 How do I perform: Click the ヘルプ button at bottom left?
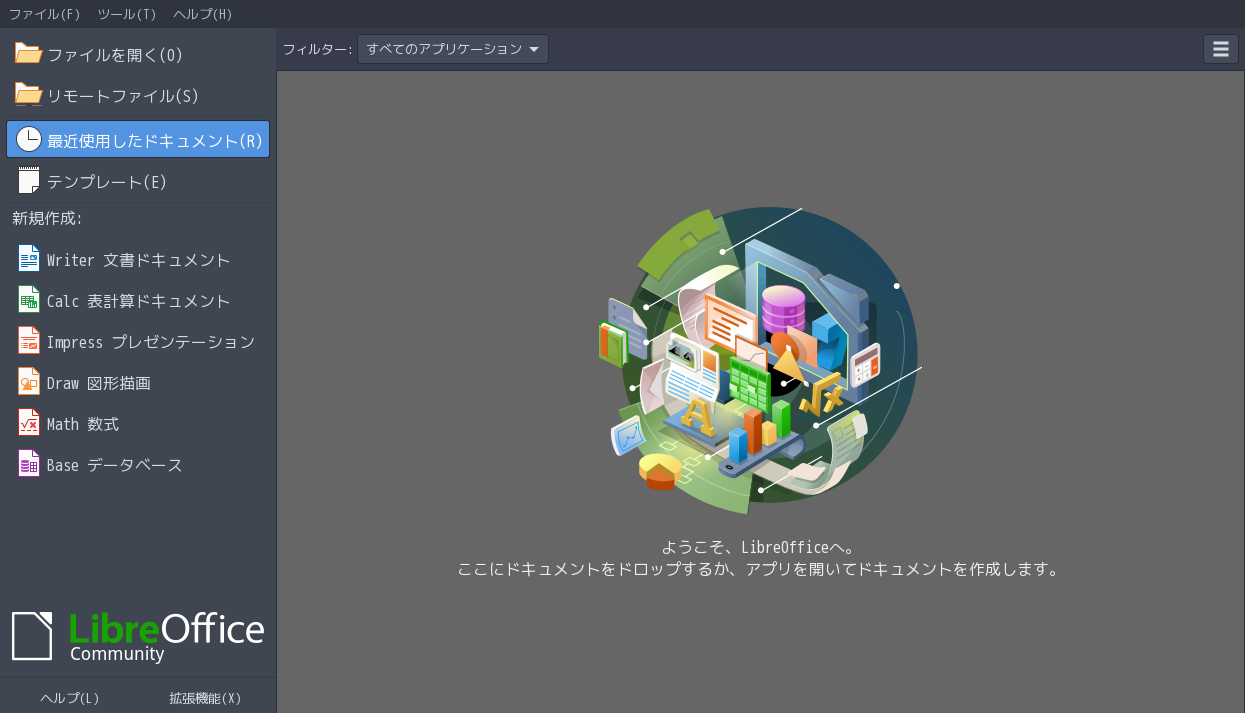click(69, 698)
